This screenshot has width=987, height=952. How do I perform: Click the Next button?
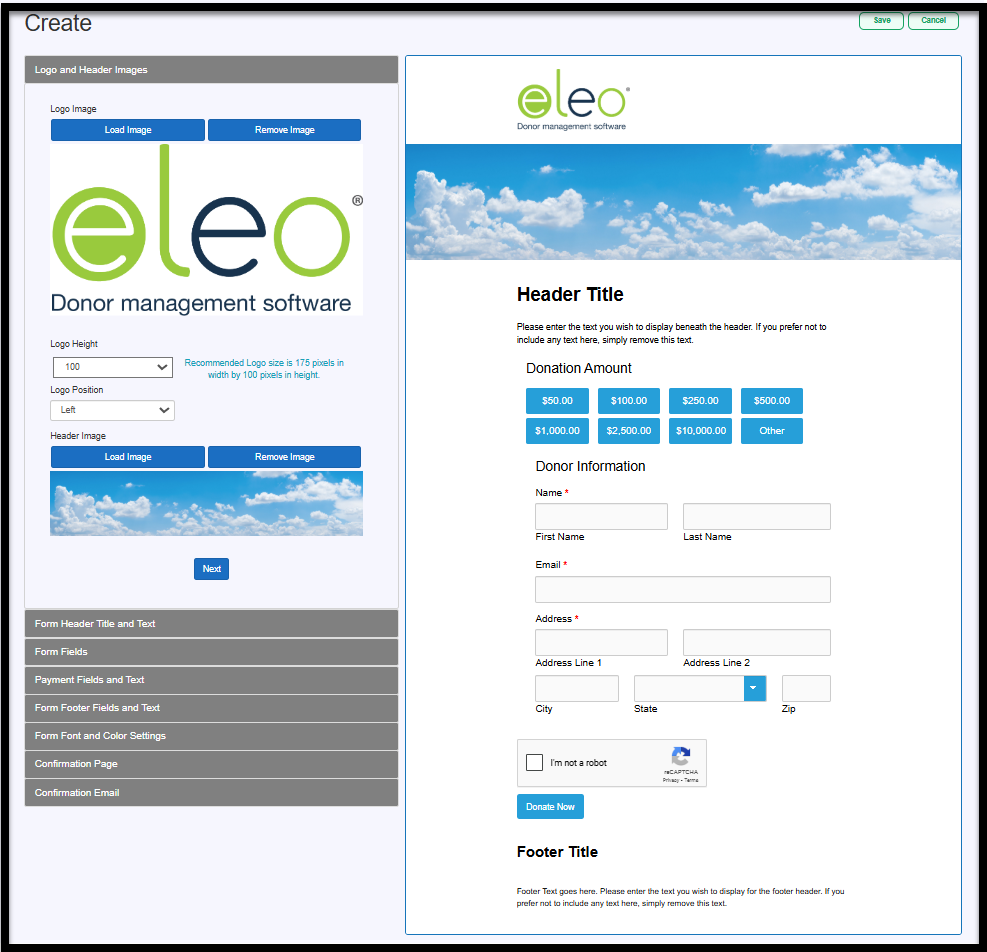[x=212, y=569]
